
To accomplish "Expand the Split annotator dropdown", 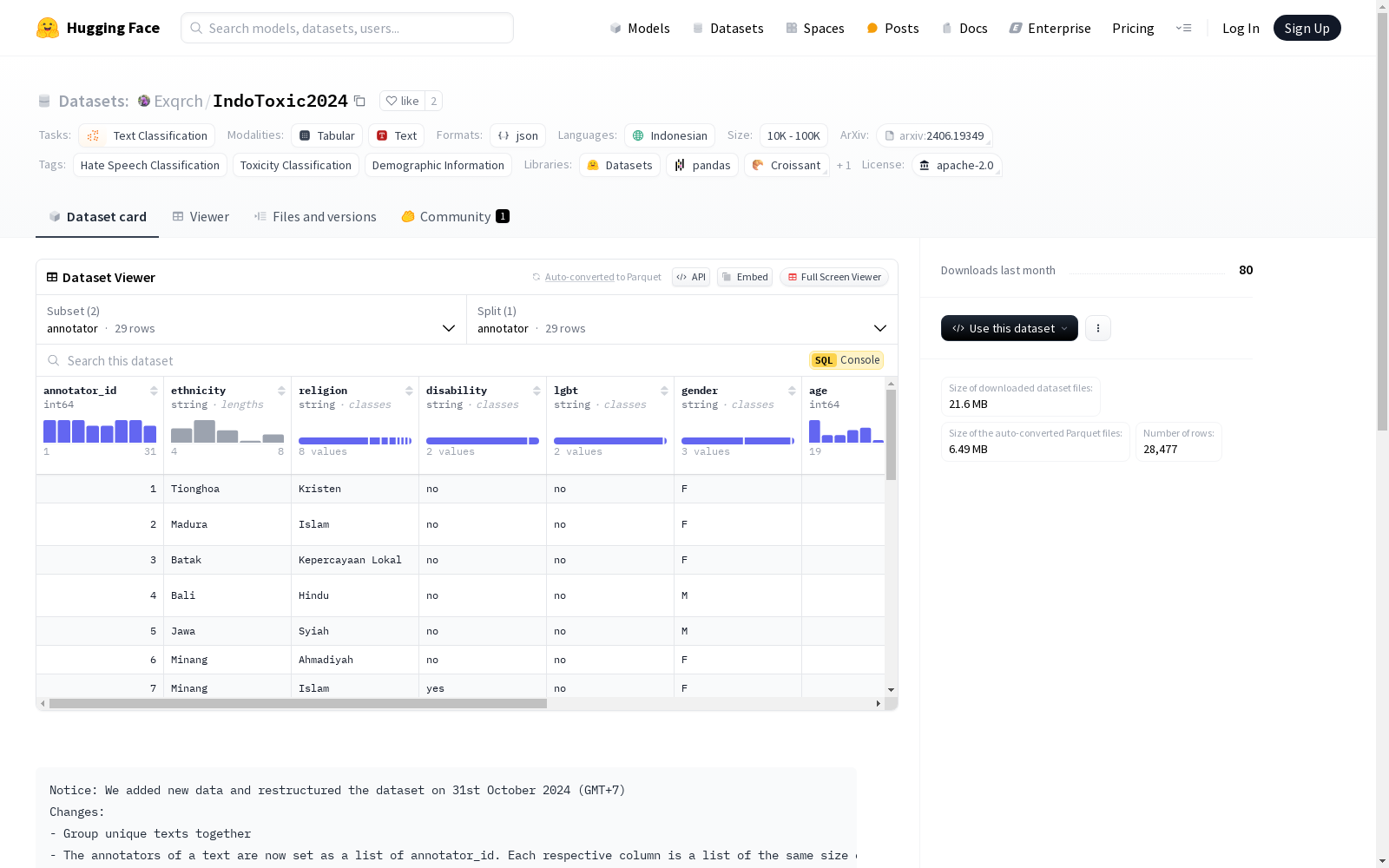I will (682, 319).
